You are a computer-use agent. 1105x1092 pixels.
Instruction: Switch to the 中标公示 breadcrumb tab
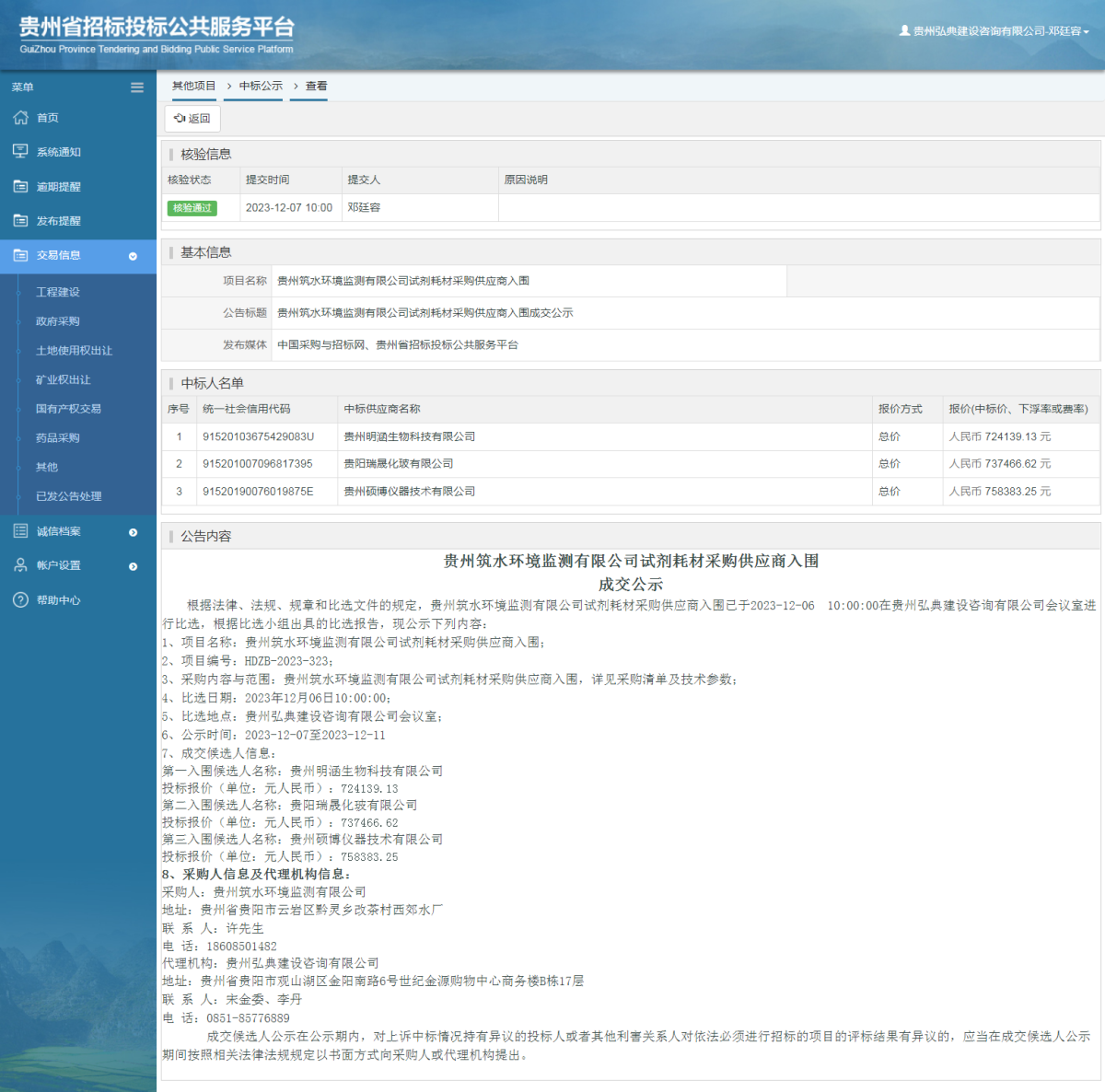253,87
